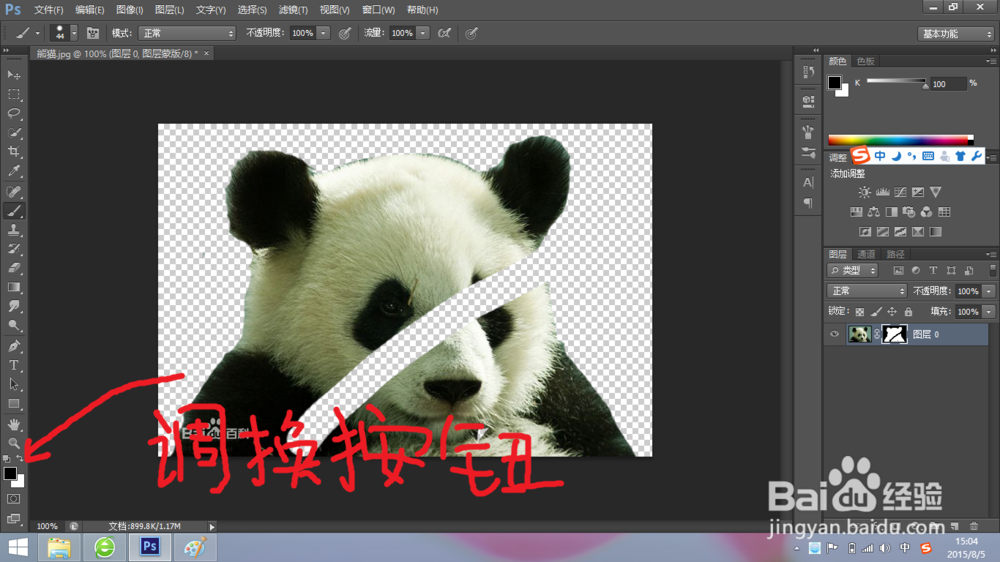Open brush preset picker dropdown
The image size is (1000, 562).
75,33
